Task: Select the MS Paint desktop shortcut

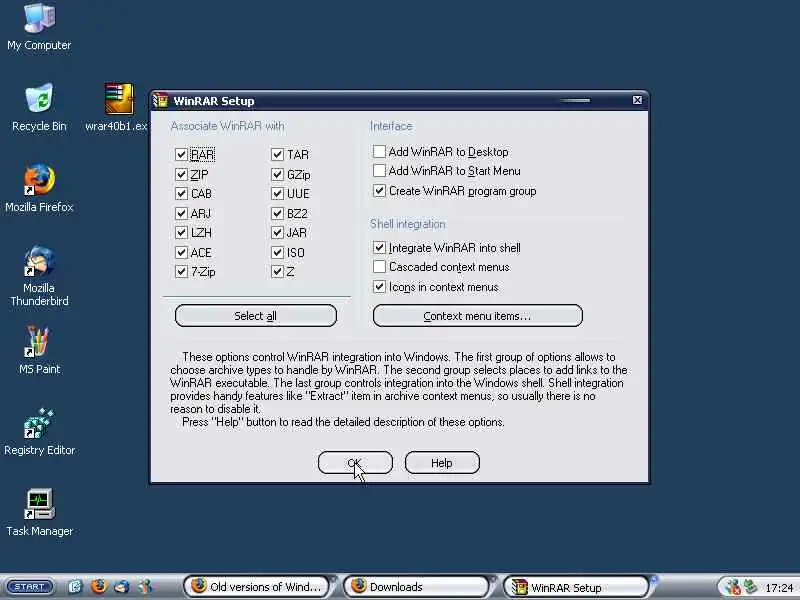Action: click(x=39, y=350)
